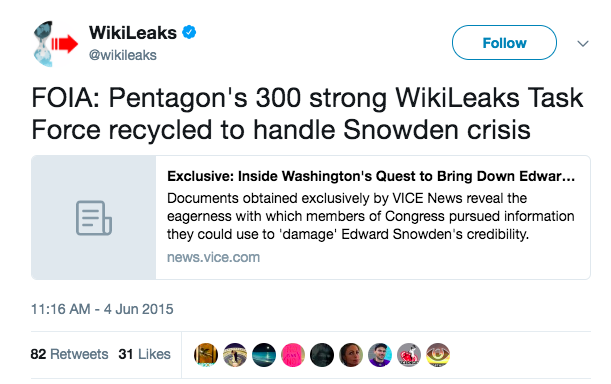Click the second liker avatar with arches
Screen dimensions: 611x384
click(235, 355)
